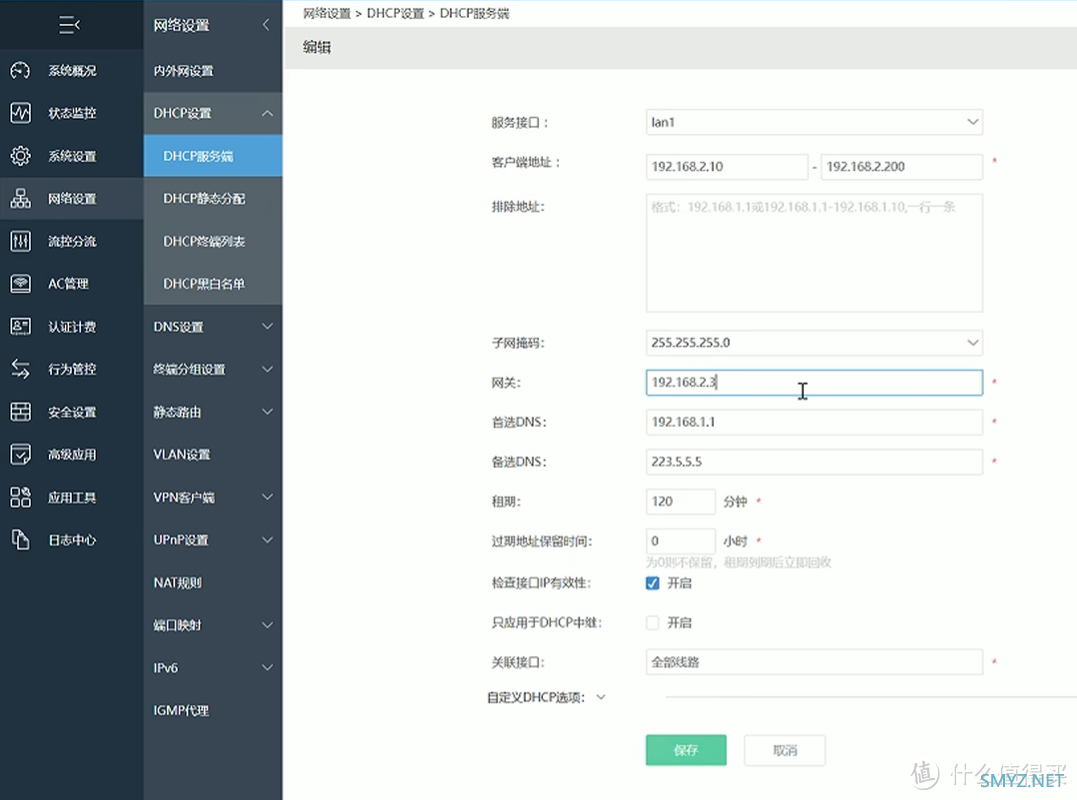Screen dimensions: 1077x800
Task: Click the 网络设置 breadcrumb link
Action: (x=327, y=13)
